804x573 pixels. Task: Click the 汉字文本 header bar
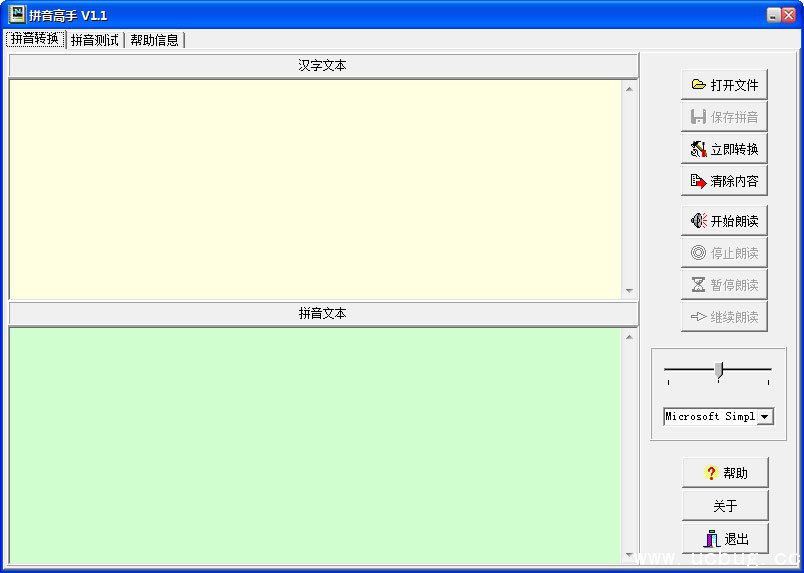(x=323, y=66)
